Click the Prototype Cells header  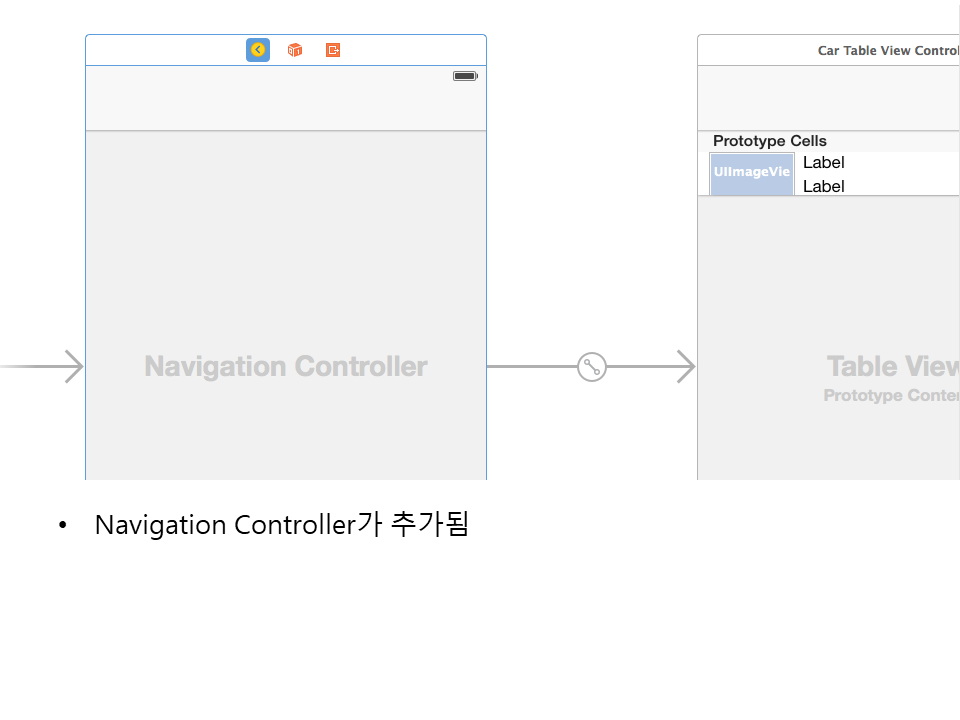770,141
